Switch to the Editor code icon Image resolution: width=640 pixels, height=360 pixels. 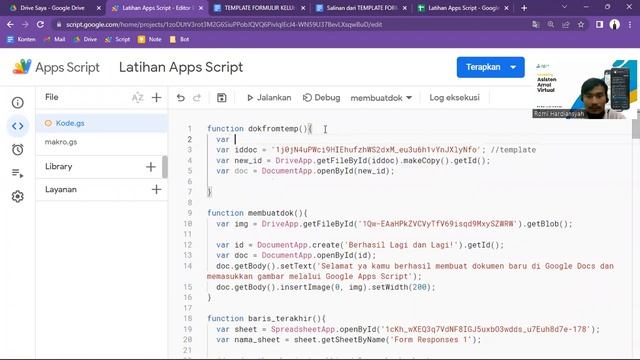point(18,126)
